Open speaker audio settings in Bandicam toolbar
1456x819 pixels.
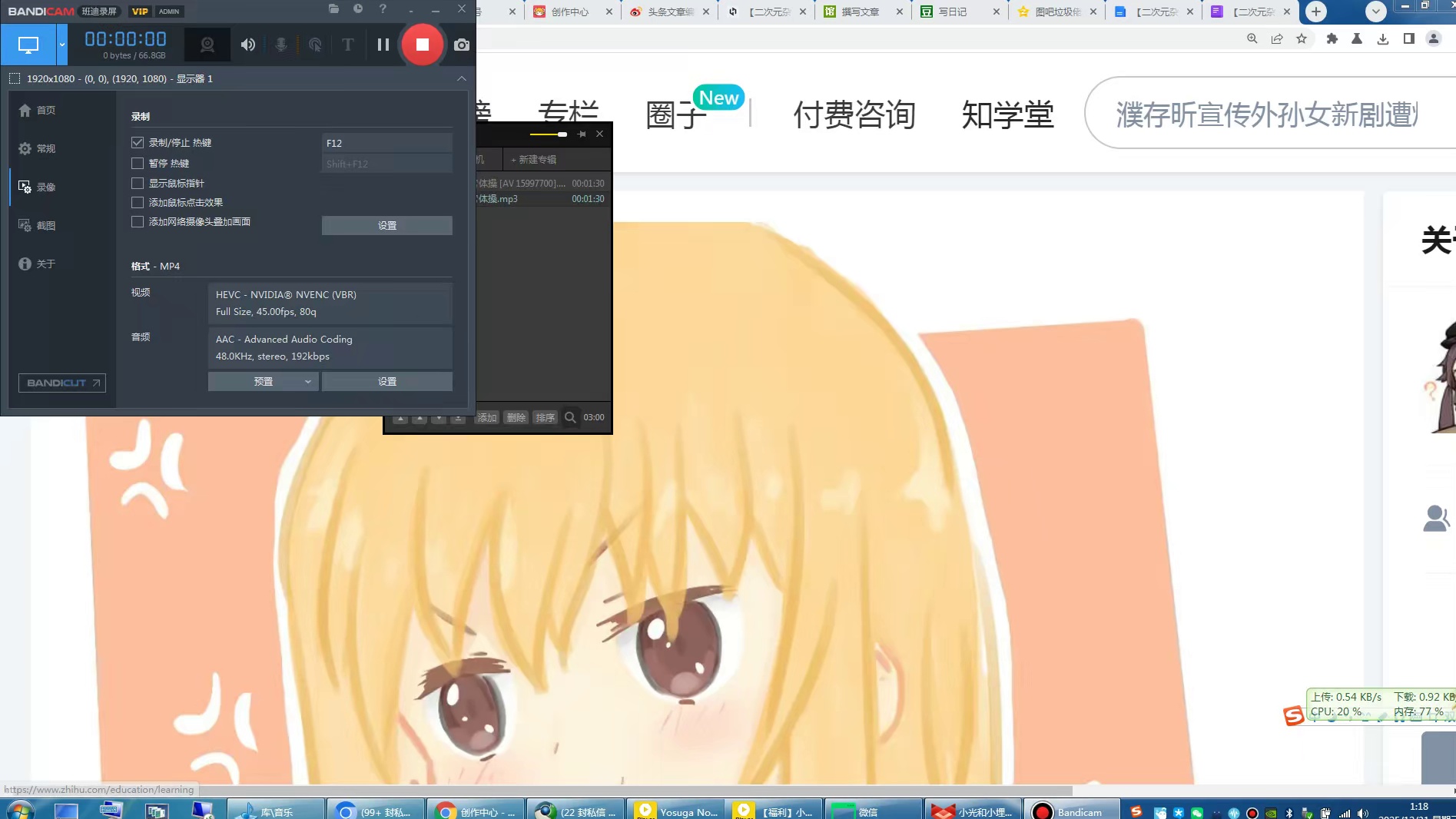click(x=247, y=45)
